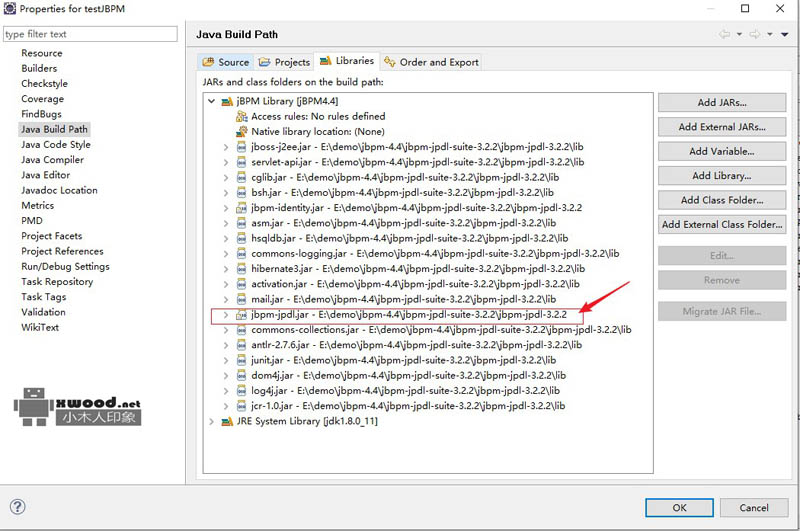The height and width of the screenshot is (531, 800).
Task: Open the Order and Export tab
Action: [431, 62]
